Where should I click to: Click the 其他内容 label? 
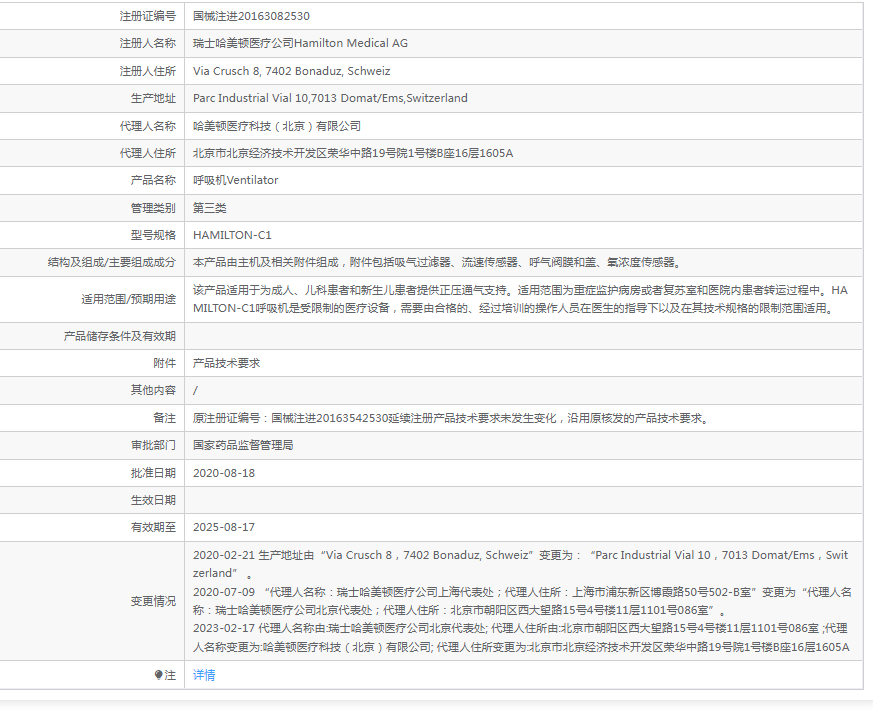click(153, 390)
